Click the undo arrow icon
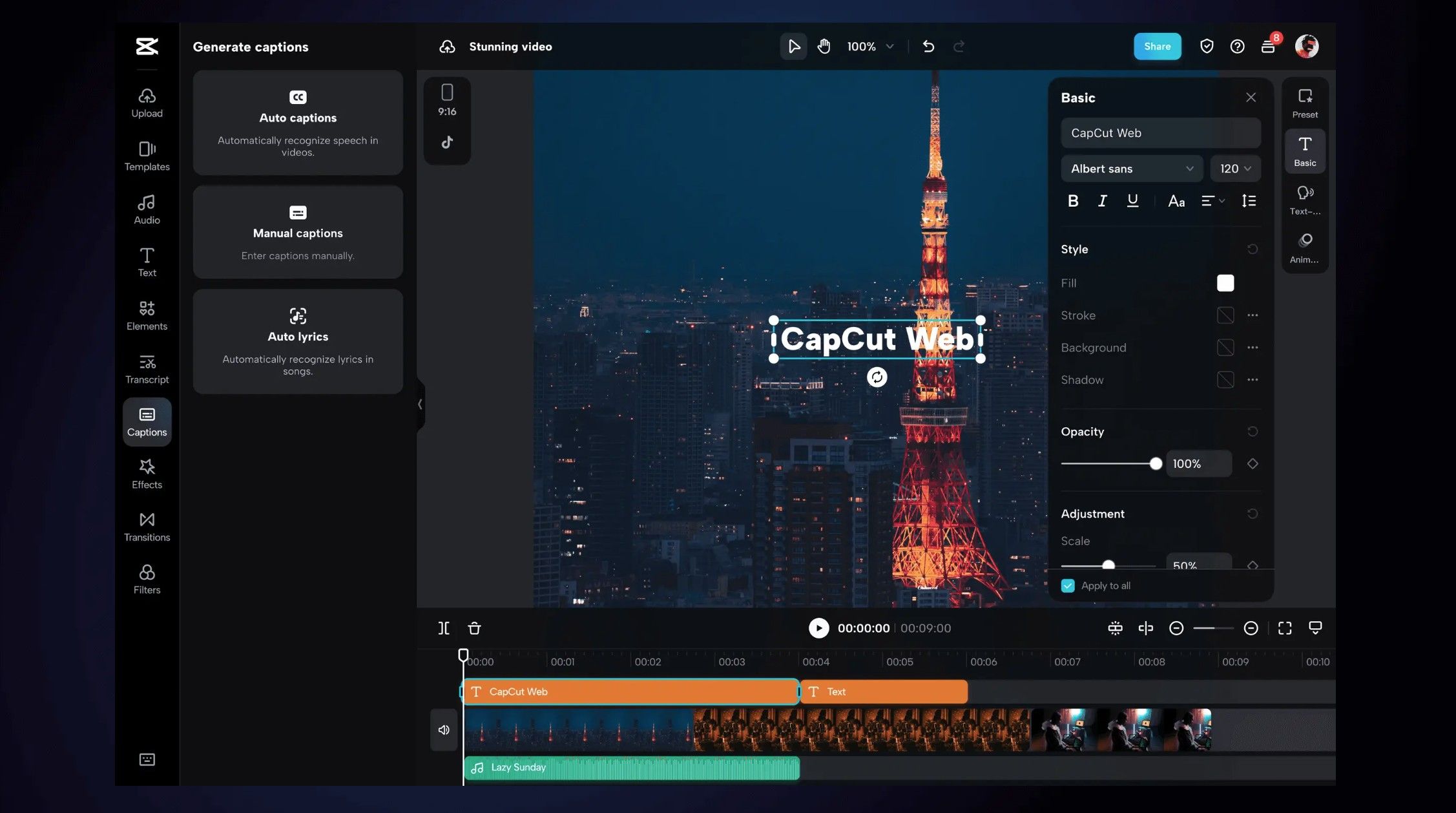Screen dimensions: 1456x813 pyautogui.click(x=928, y=47)
